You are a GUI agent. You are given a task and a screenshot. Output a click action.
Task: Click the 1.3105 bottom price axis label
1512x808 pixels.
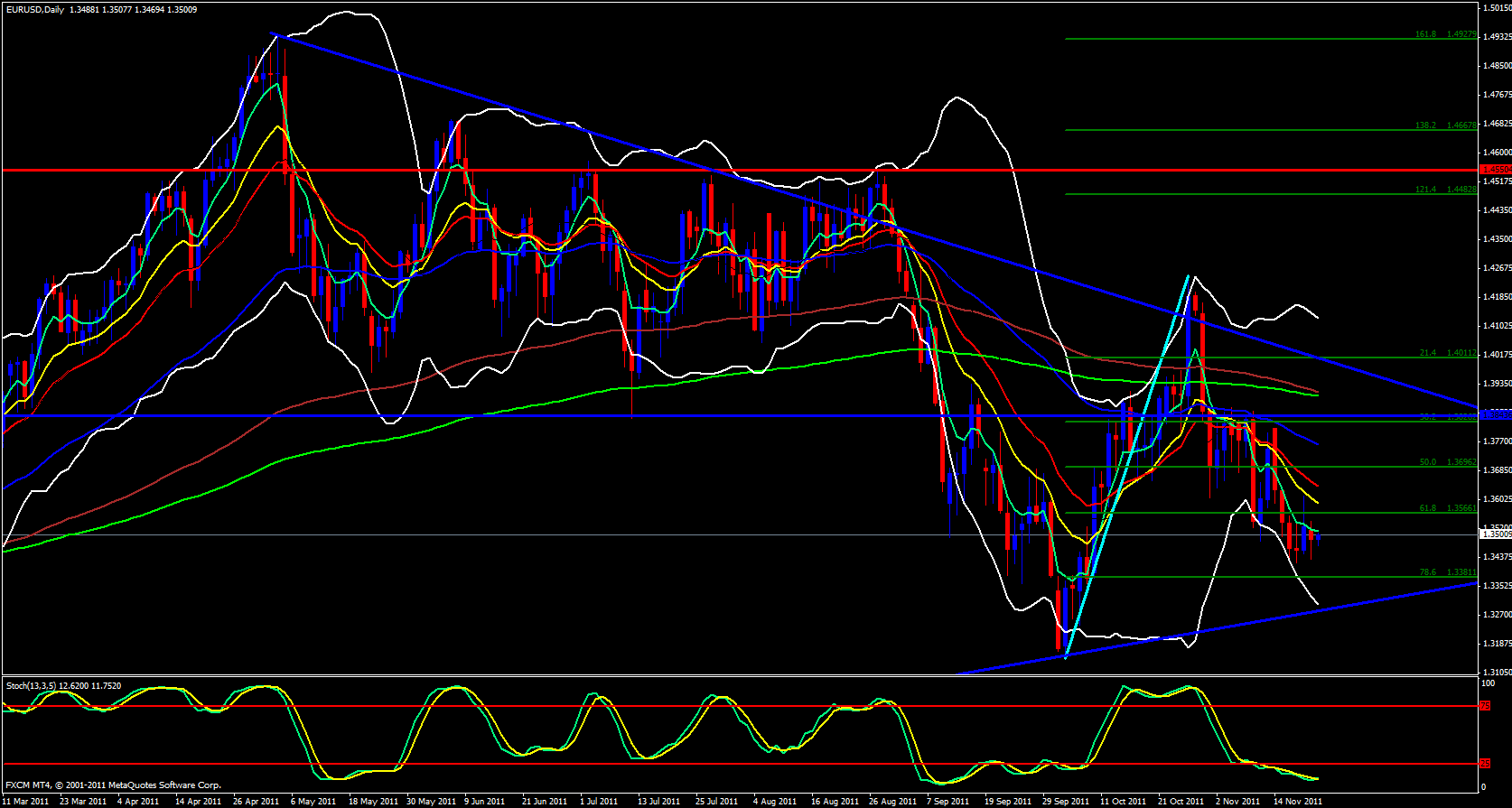click(1496, 673)
